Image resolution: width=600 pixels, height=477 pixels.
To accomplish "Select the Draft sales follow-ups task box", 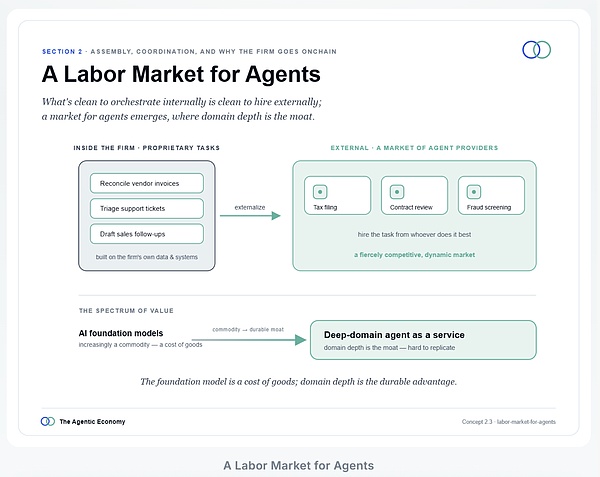I will (x=147, y=234).
